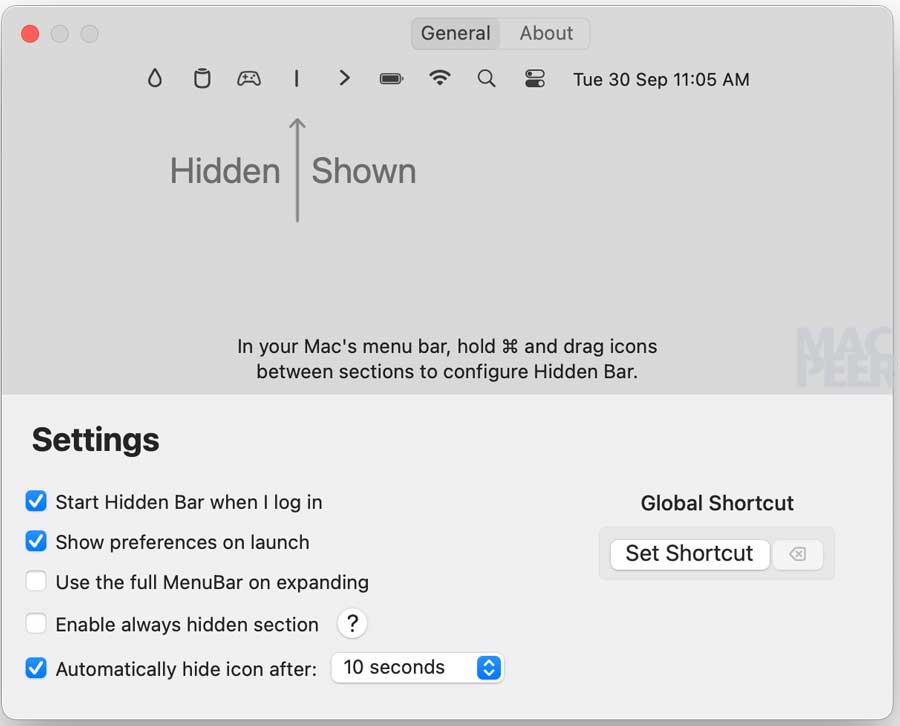This screenshot has height=726, width=900.
Task: Click the magnifying glass search icon
Action: [x=487, y=79]
